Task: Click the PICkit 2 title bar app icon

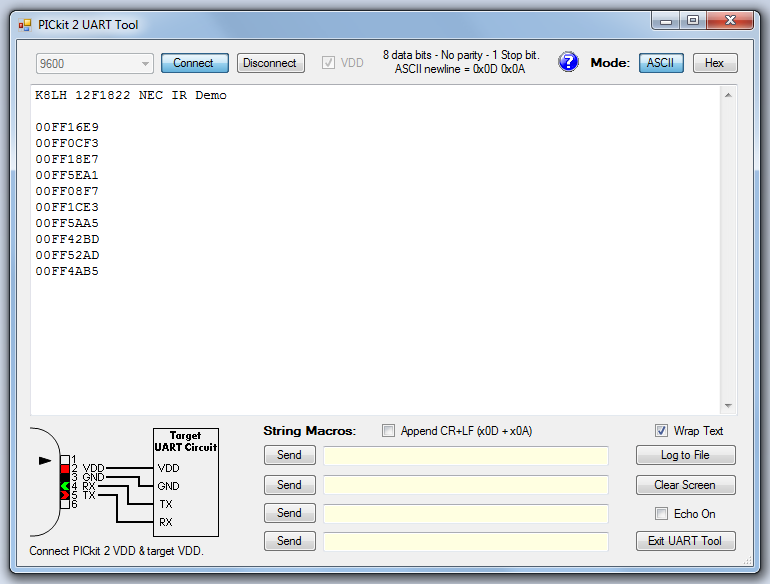Action: 24,25
